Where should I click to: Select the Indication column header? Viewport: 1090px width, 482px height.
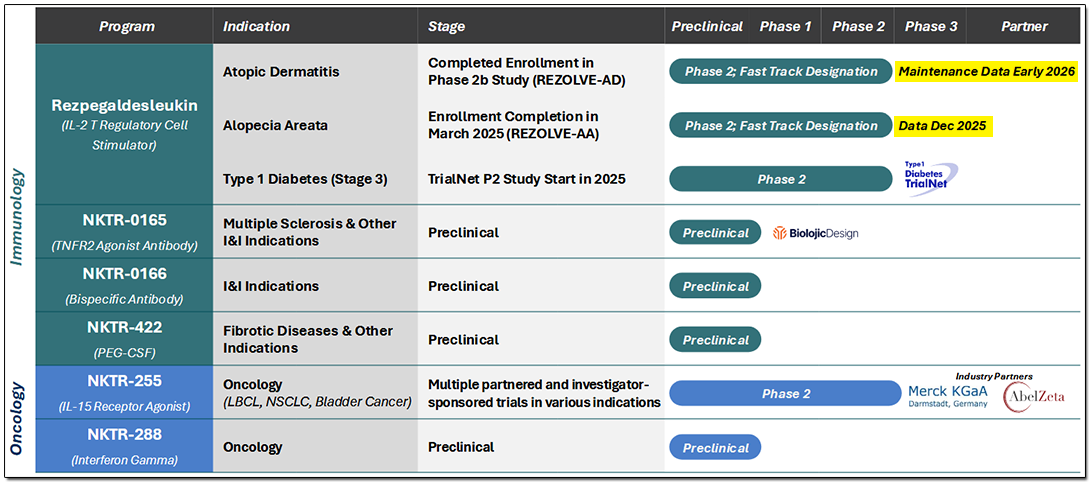coord(256,26)
